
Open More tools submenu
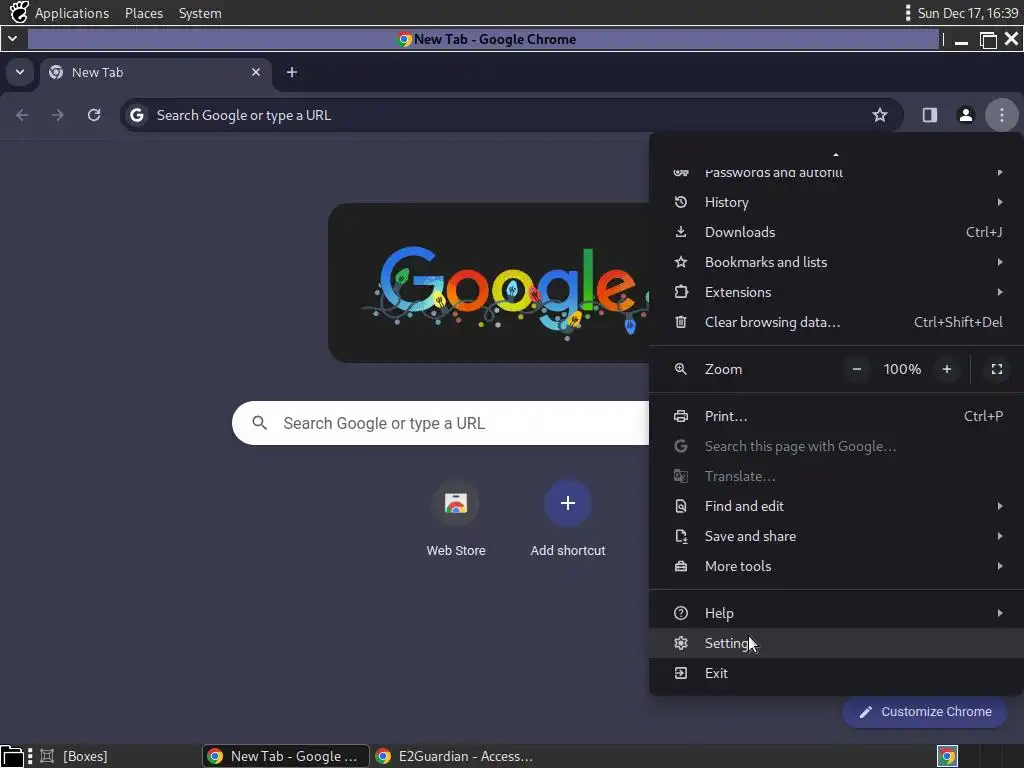[836, 566]
